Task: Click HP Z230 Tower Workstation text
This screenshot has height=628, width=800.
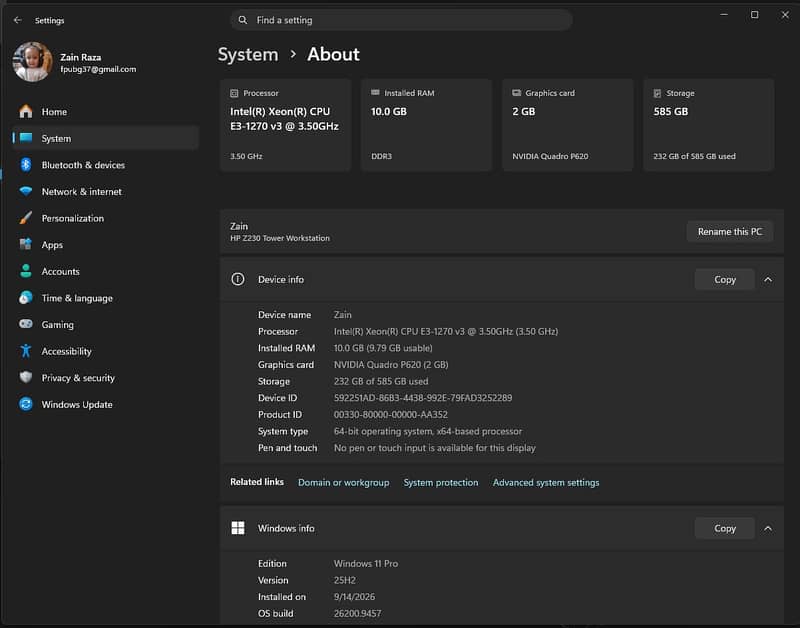Action: coord(280,238)
